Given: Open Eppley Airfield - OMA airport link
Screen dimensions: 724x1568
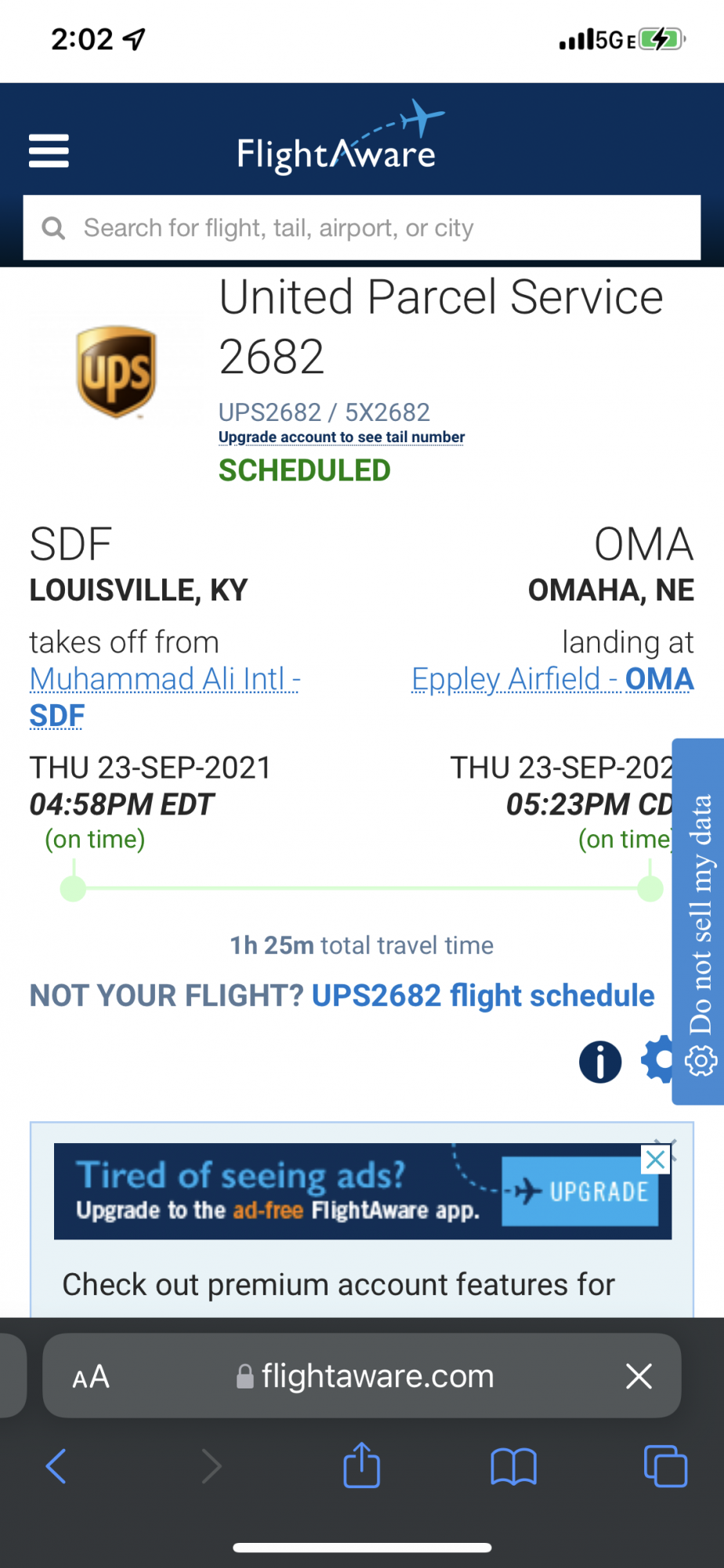Looking at the screenshot, I should (553, 679).
